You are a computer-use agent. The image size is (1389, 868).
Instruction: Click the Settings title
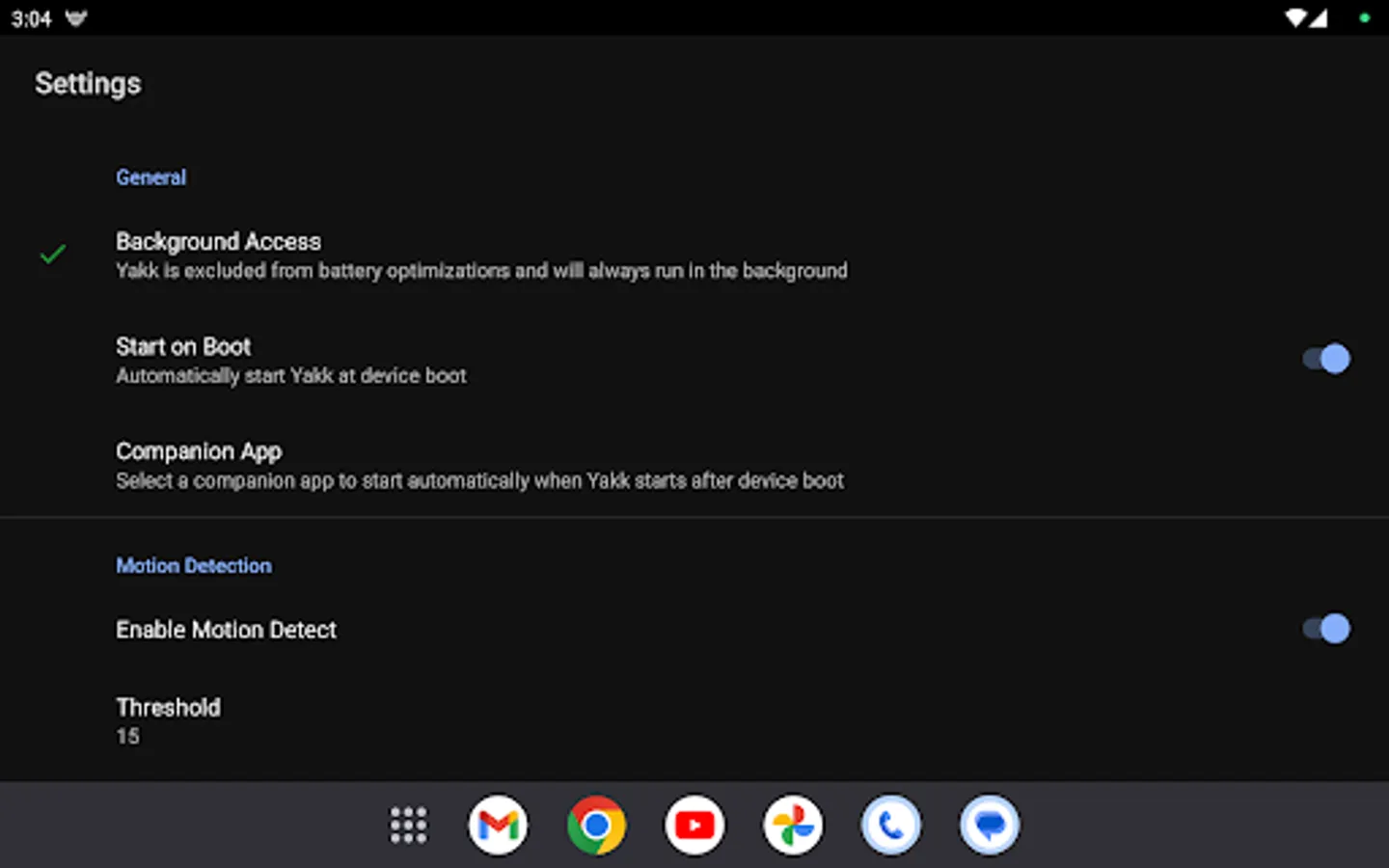coord(88,84)
